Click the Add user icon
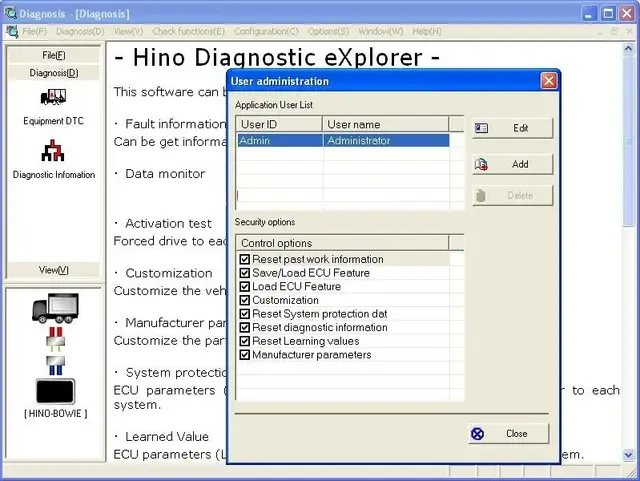The image size is (640, 481). [481, 164]
